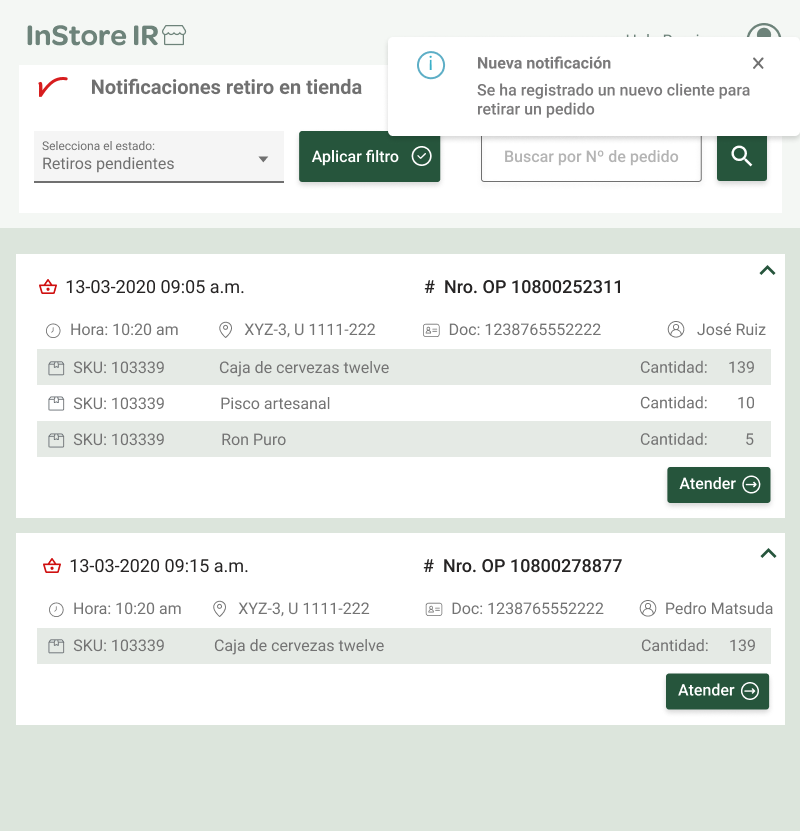This screenshot has width=800, height=831.
Task: Collapse the order 10800278877 card
Action: pyautogui.click(x=767, y=553)
